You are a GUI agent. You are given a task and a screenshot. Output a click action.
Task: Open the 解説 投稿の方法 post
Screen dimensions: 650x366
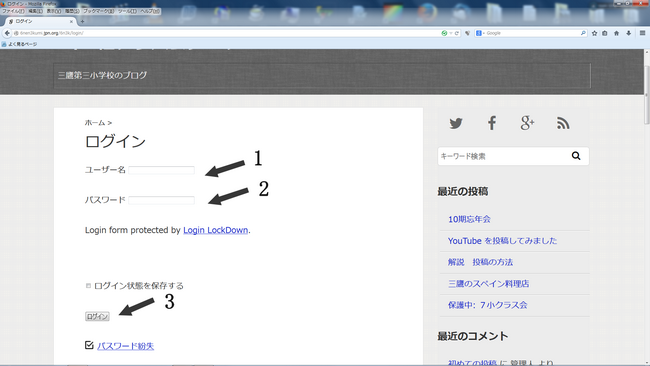coord(480,262)
